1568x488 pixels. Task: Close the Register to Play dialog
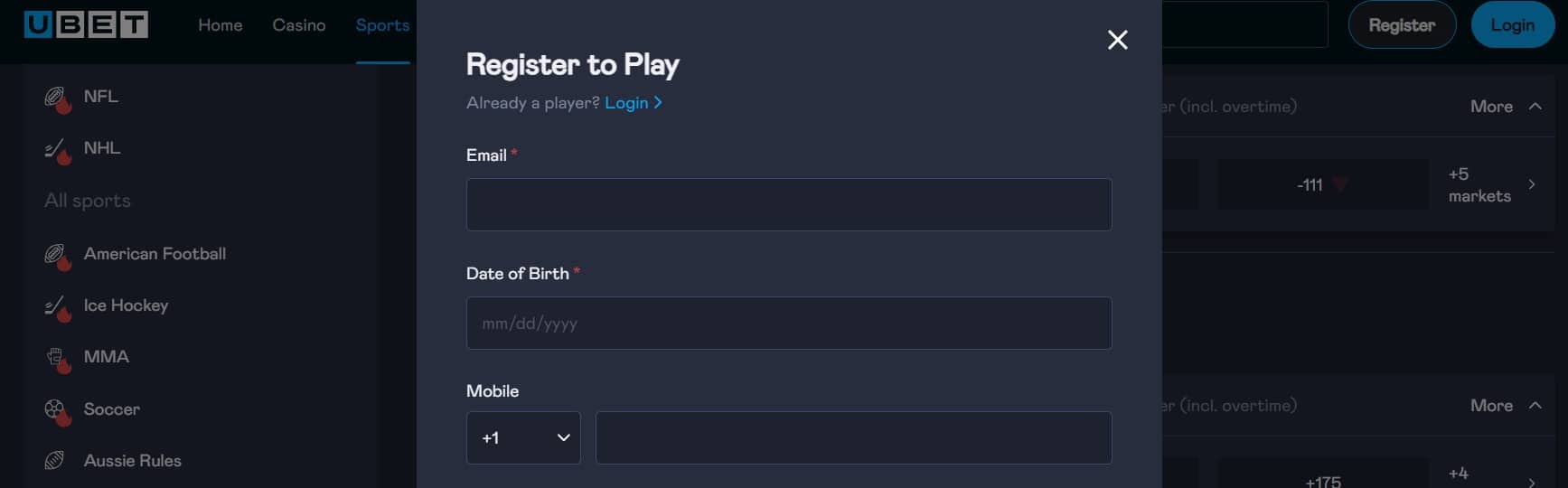point(1118,40)
